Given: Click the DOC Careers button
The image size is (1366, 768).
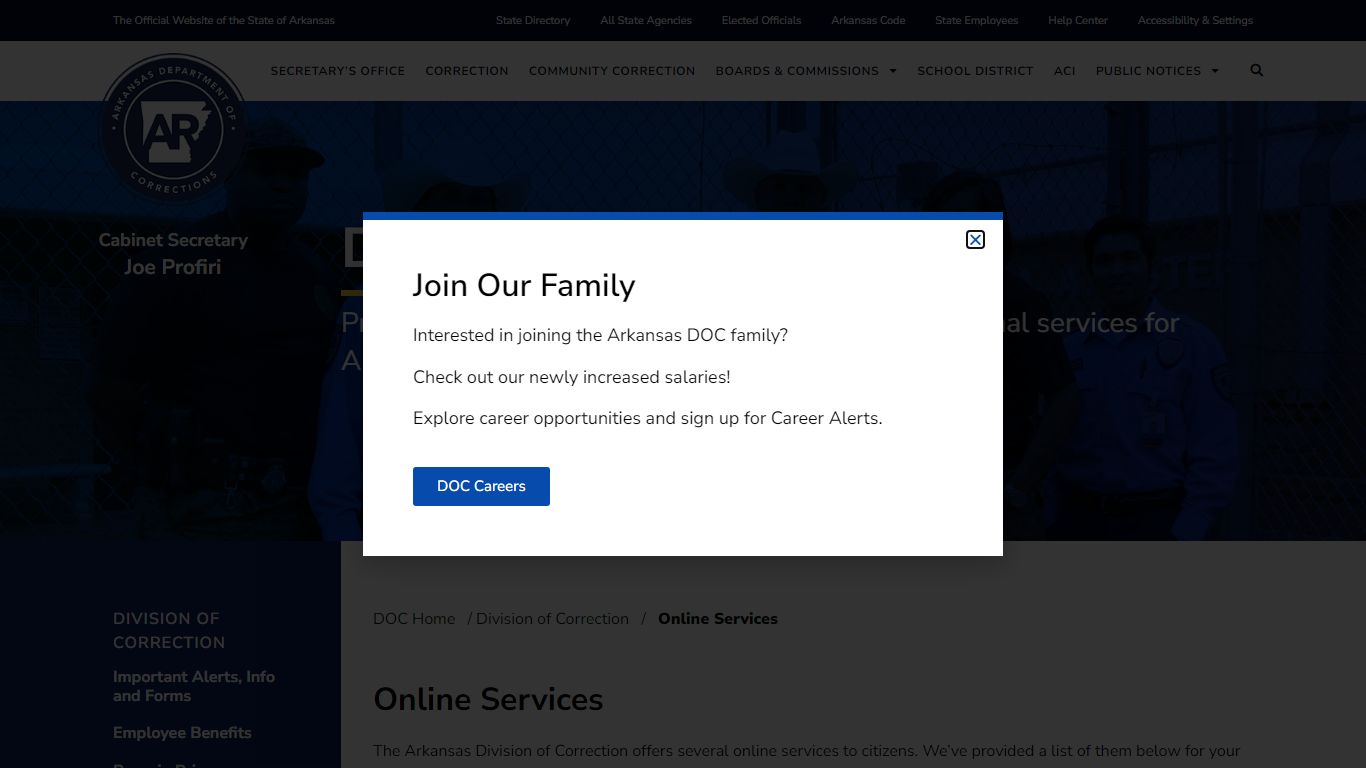Looking at the screenshot, I should point(481,486).
